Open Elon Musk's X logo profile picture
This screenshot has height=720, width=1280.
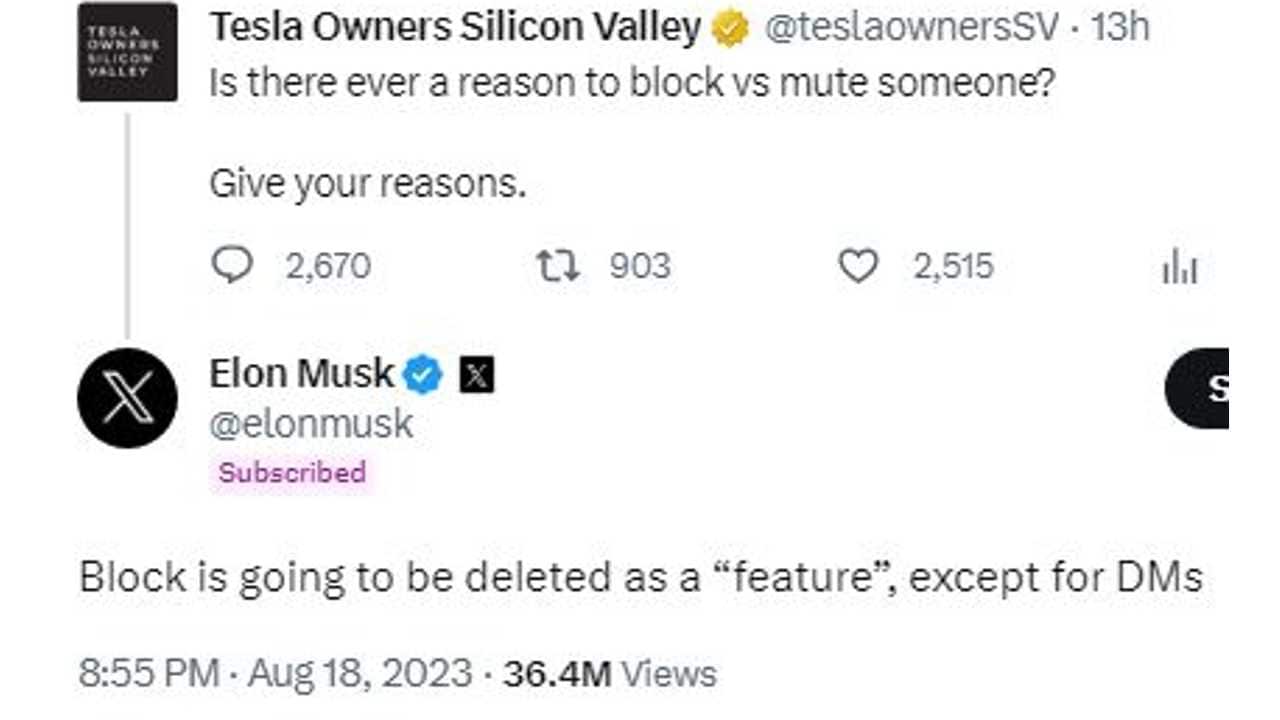click(127, 398)
